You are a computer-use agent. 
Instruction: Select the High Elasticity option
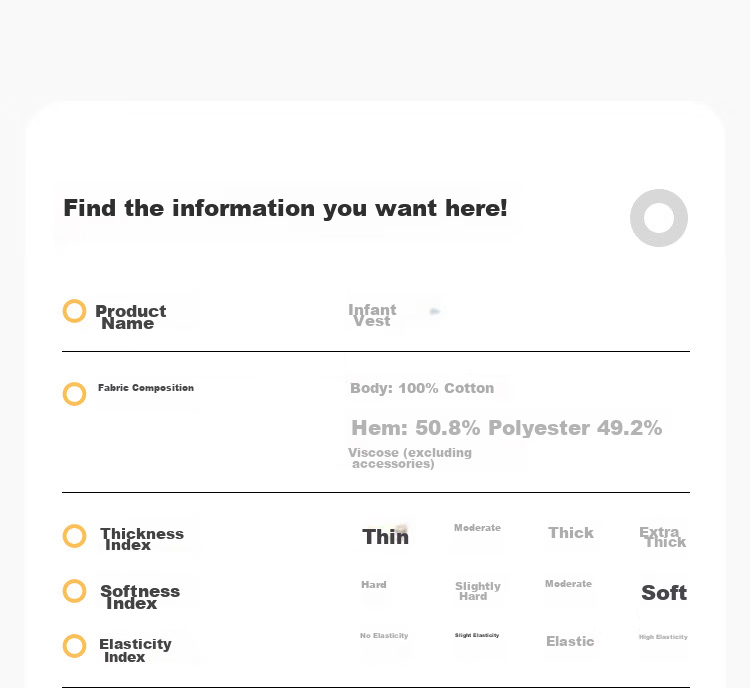(x=663, y=637)
